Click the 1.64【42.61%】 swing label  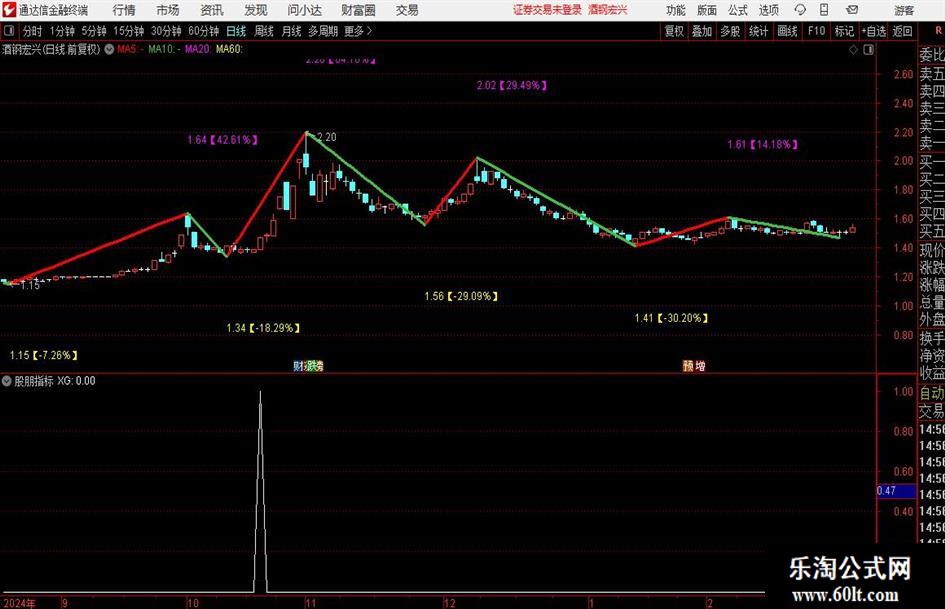coord(222,140)
